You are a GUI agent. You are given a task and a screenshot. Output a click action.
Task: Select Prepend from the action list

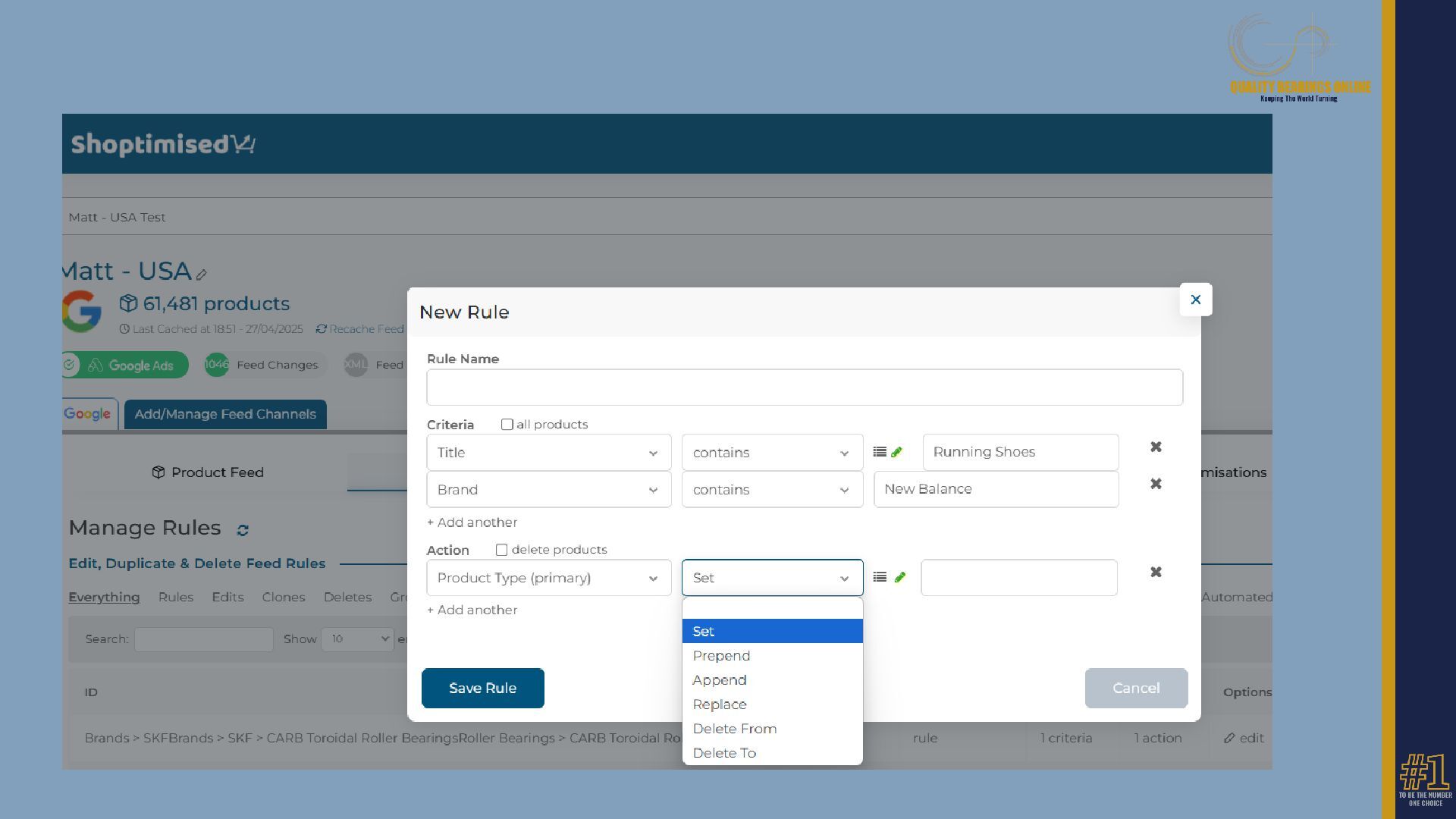pyautogui.click(x=721, y=656)
